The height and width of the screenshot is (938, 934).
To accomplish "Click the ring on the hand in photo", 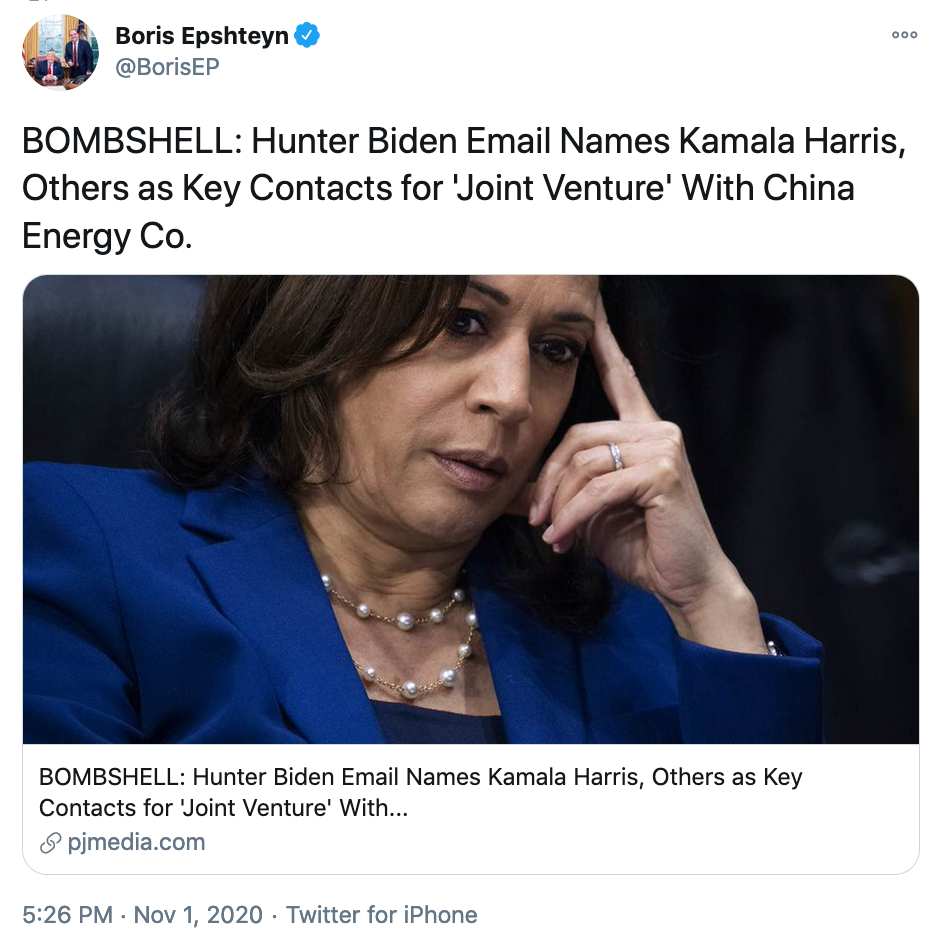I will [x=617, y=456].
